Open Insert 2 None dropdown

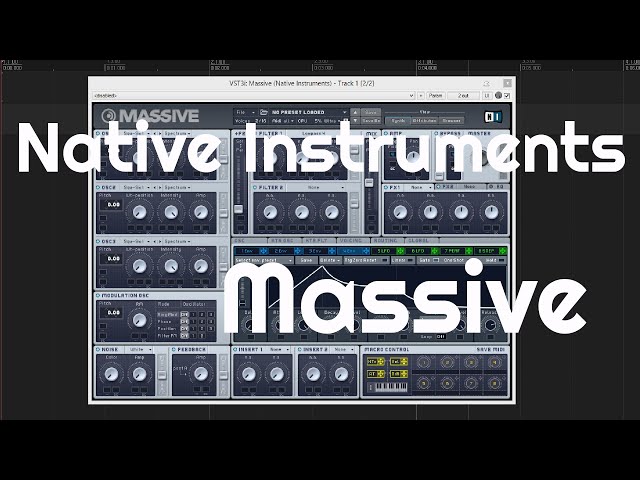343,349
